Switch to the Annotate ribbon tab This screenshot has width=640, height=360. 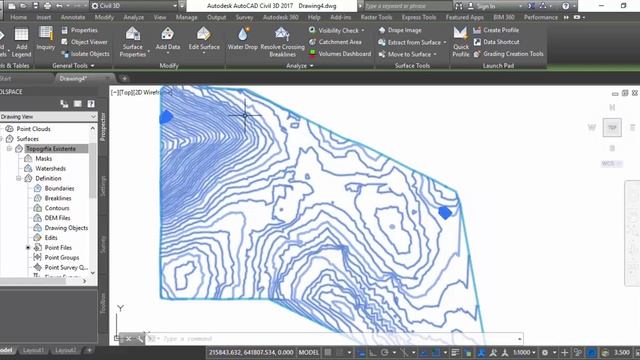click(x=73, y=17)
